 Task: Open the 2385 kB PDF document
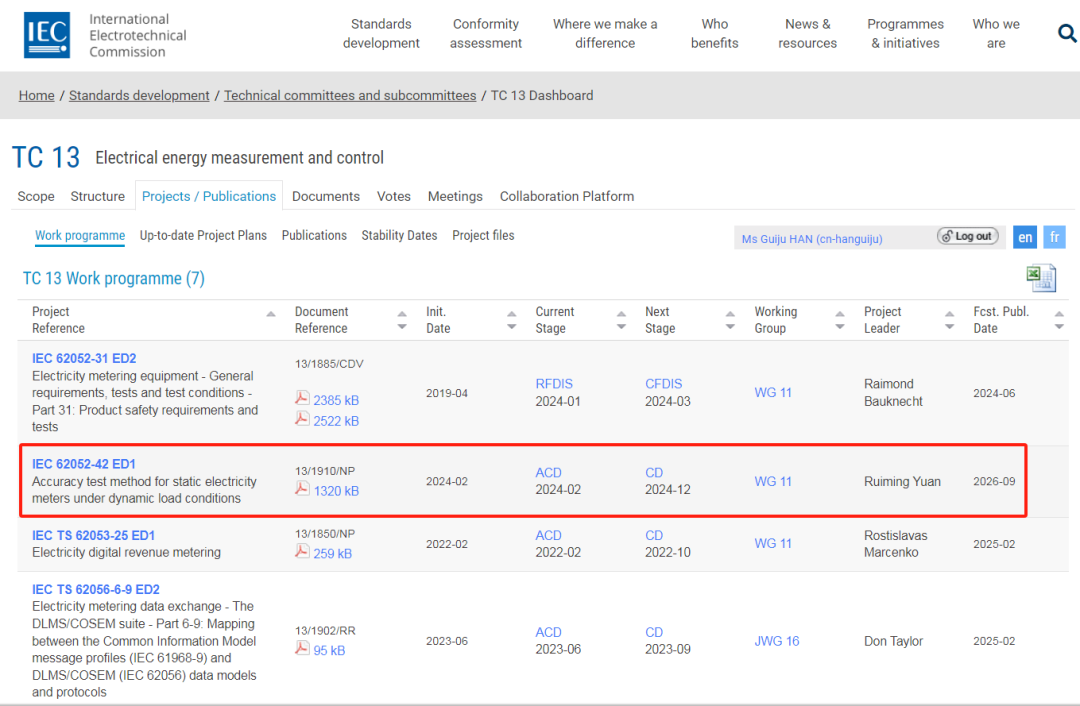click(x=335, y=400)
